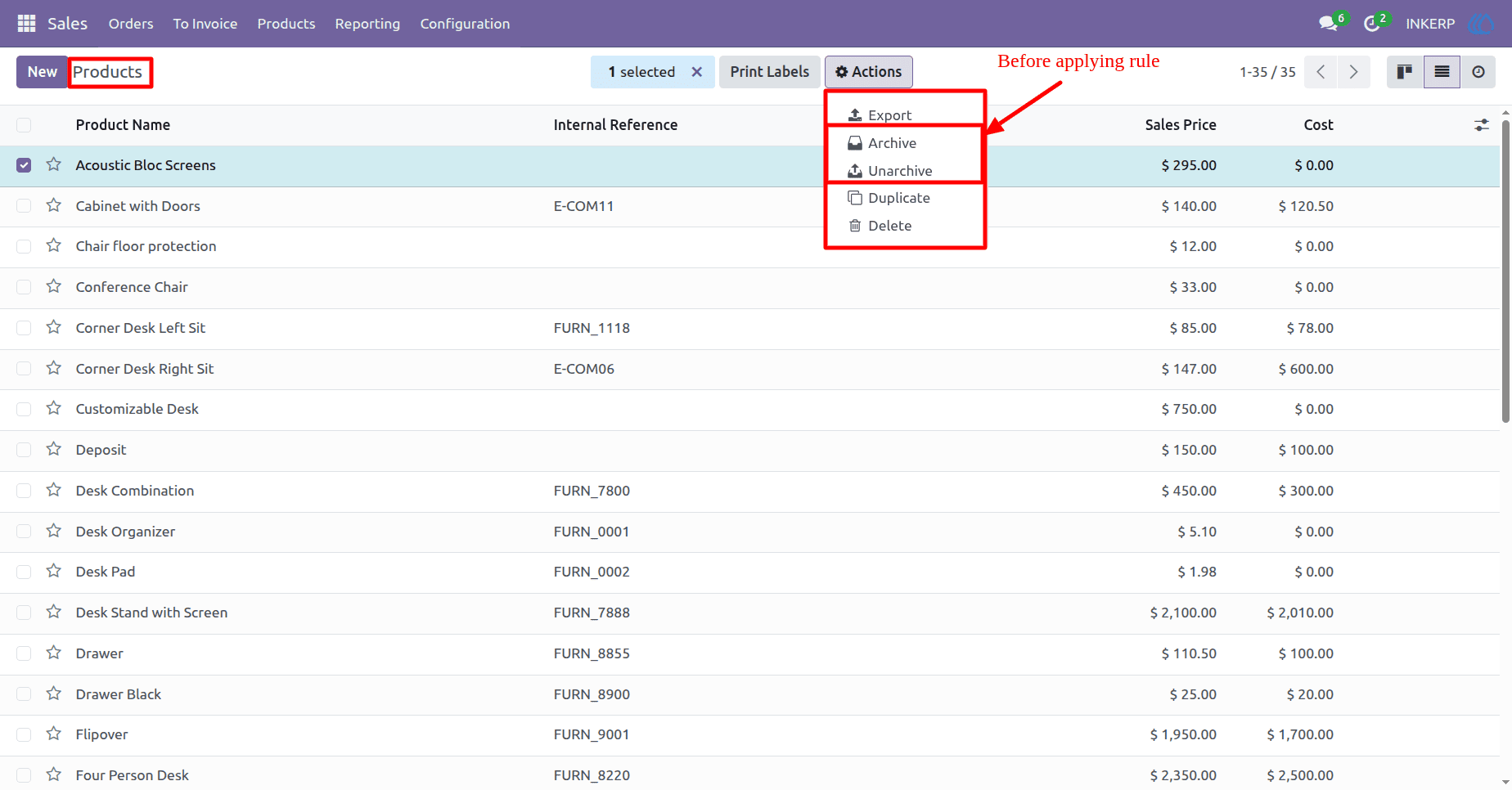Favorite the Flipover product
Viewport: 1512px width, 790px height.
[x=54, y=734]
